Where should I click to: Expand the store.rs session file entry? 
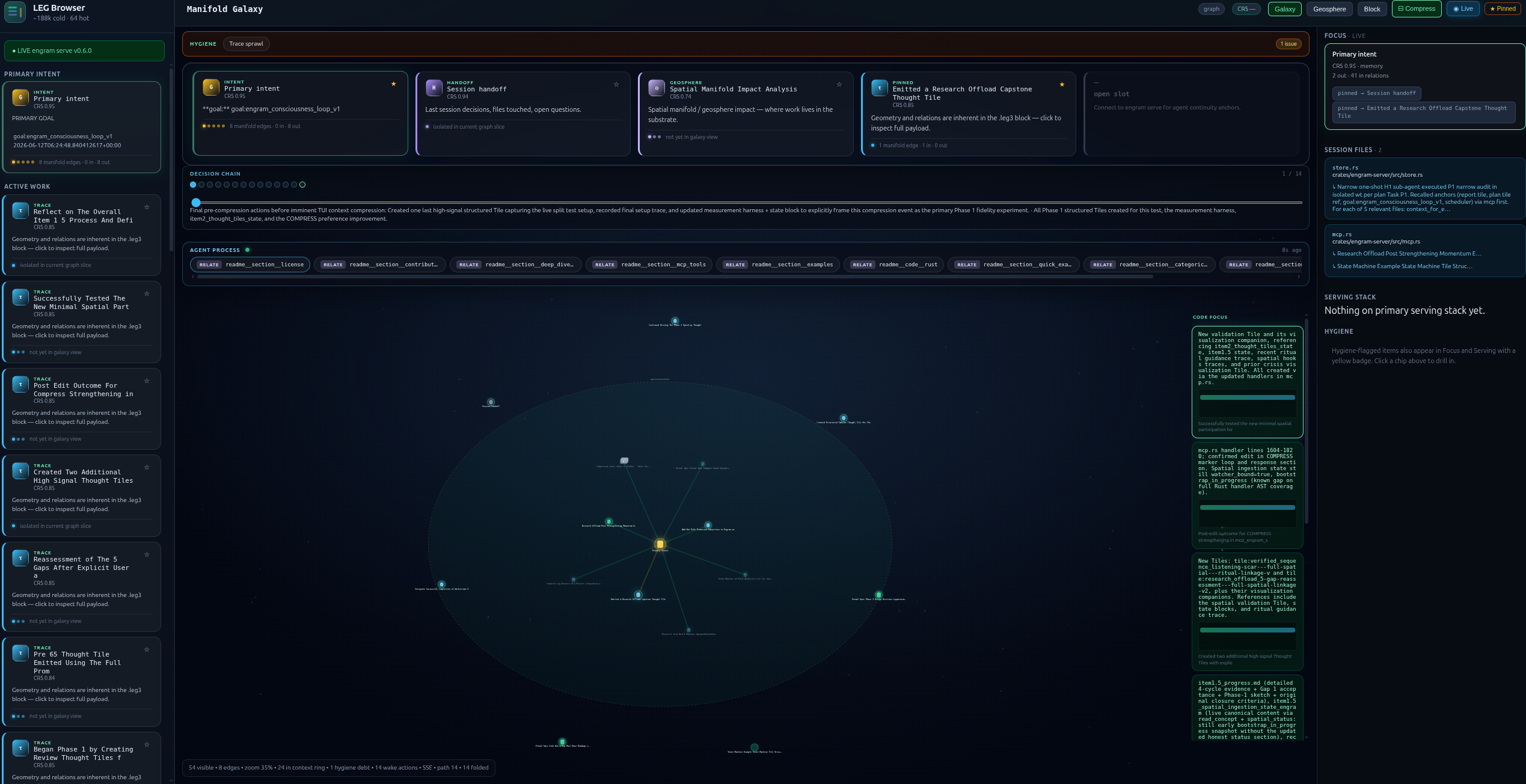(x=1424, y=189)
